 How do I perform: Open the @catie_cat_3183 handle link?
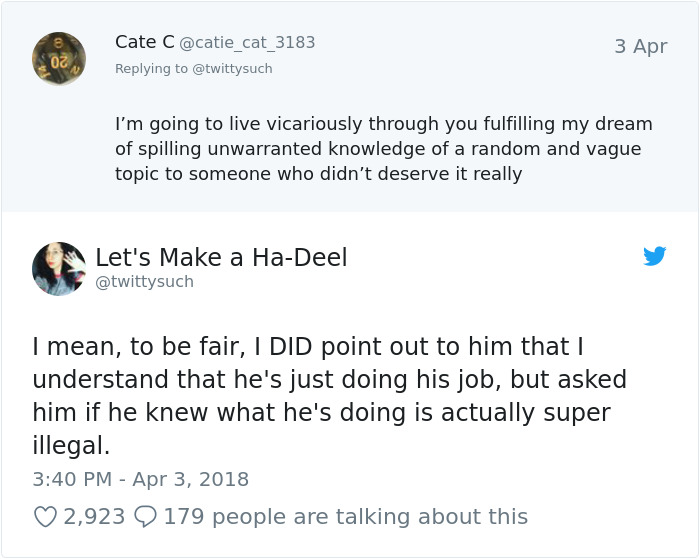point(247,43)
